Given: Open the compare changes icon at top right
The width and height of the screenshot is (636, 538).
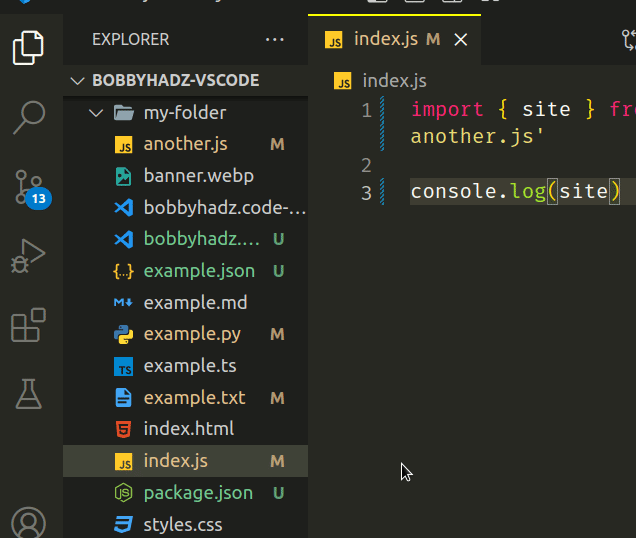Looking at the screenshot, I should pos(630,40).
